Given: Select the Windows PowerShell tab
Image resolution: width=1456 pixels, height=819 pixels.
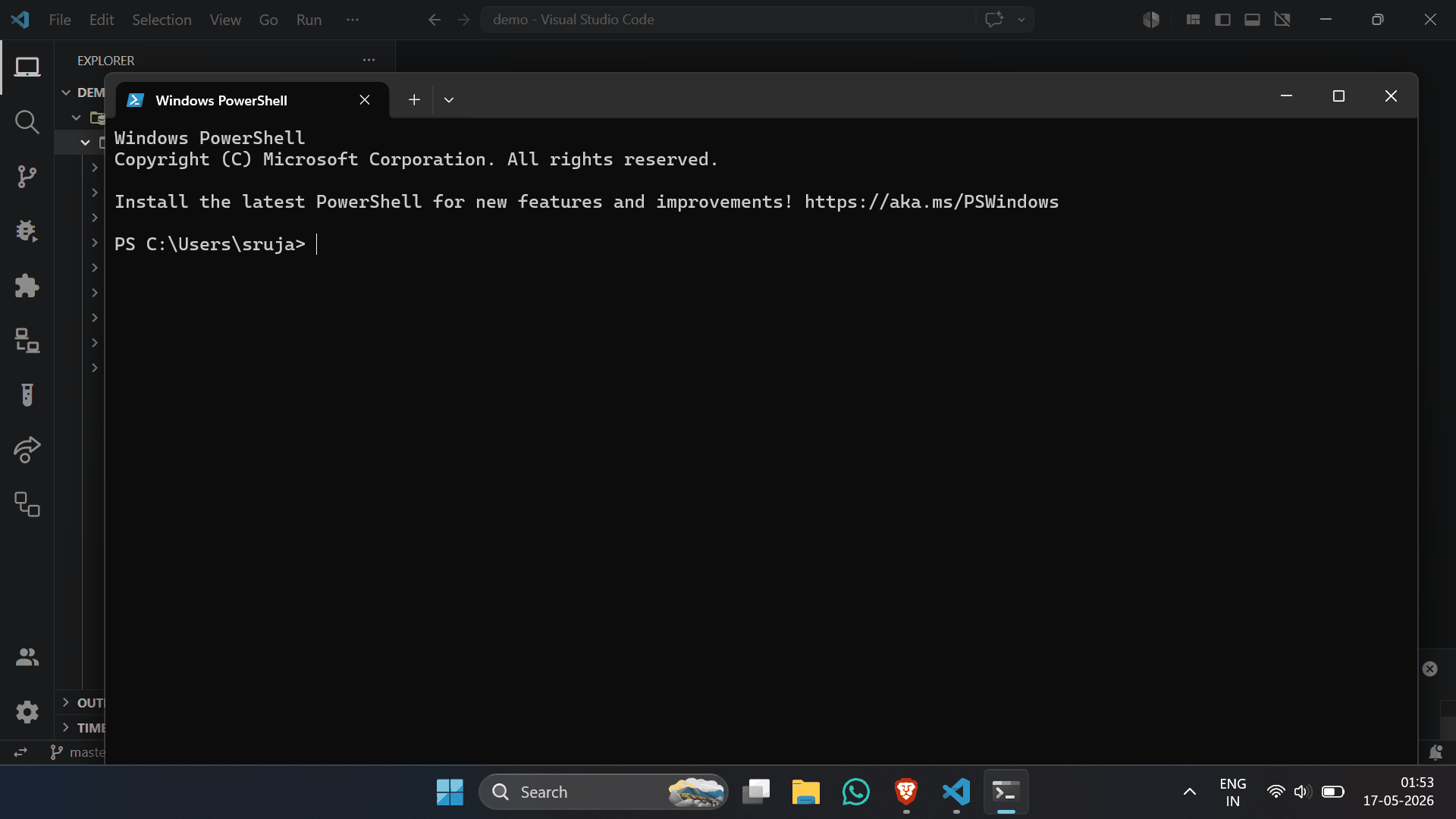Looking at the screenshot, I should (x=252, y=100).
